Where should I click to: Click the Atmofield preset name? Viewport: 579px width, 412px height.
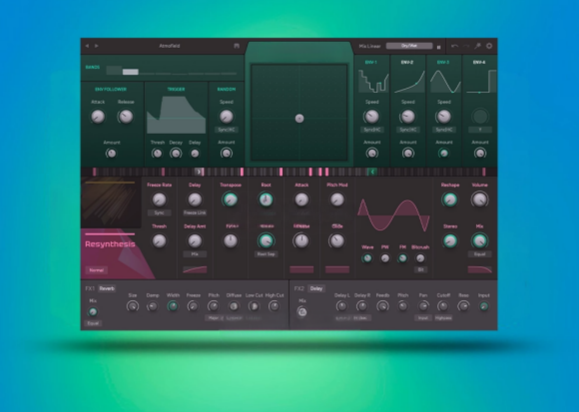[169, 46]
